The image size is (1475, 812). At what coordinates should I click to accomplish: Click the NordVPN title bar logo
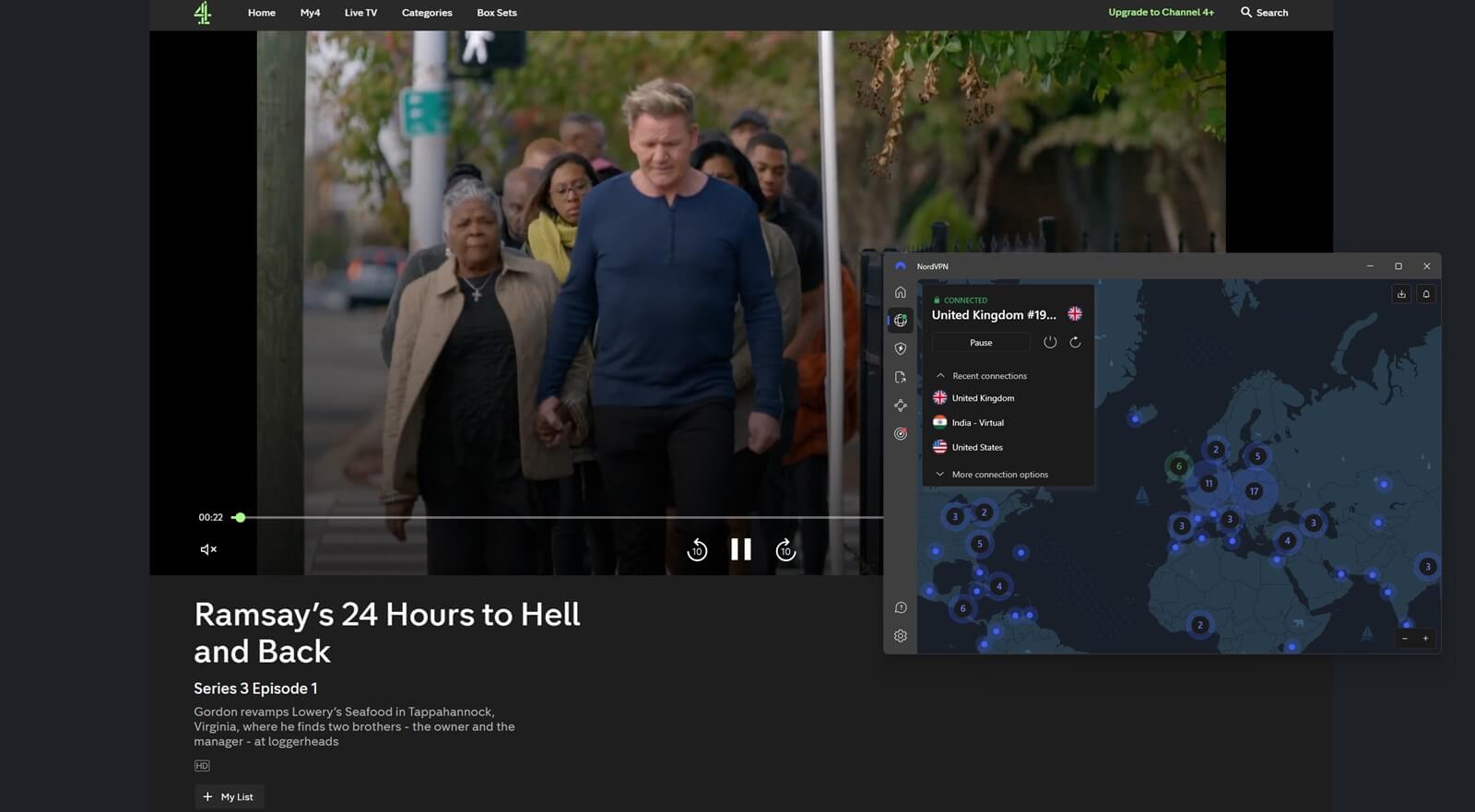pos(901,266)
